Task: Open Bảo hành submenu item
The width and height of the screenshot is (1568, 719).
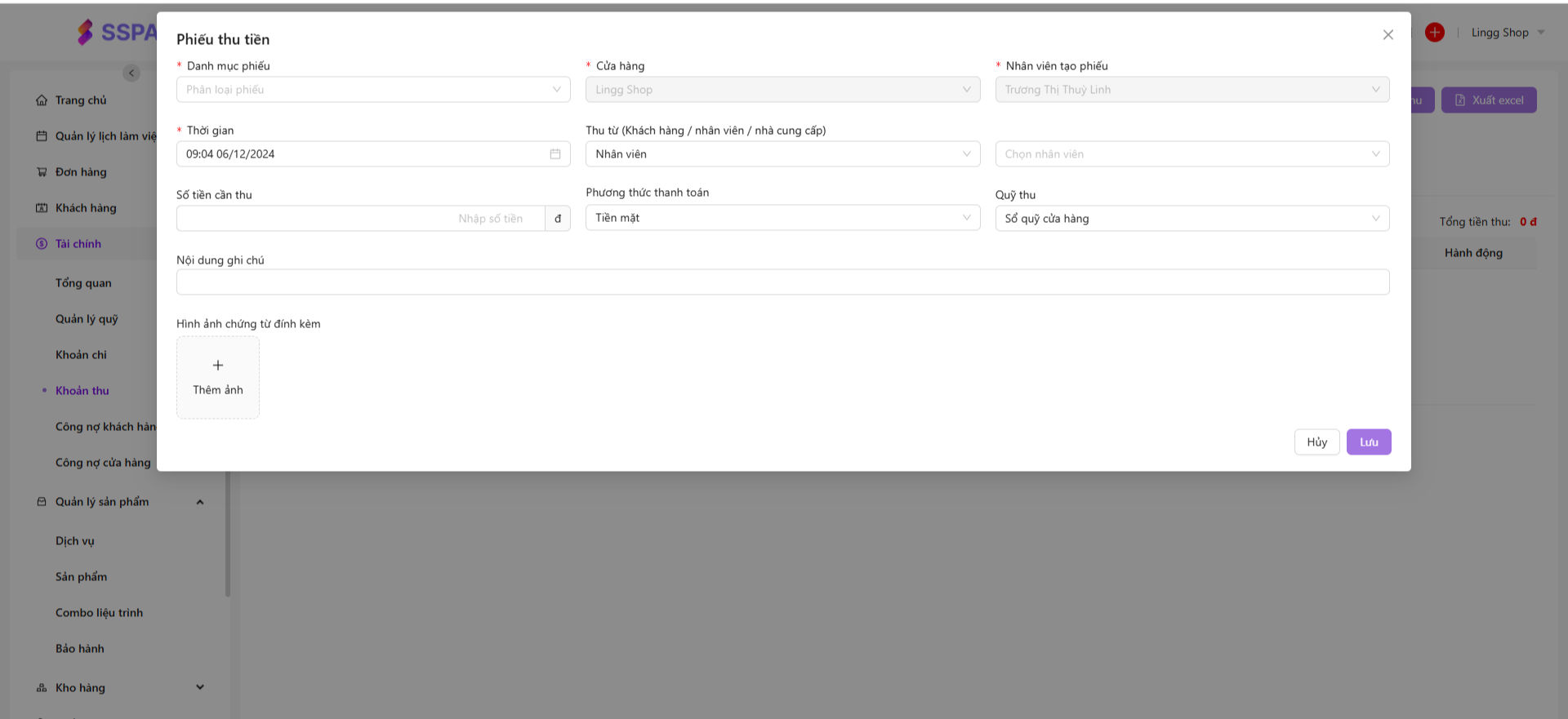Action: pyautogui.click(x=80, y=649)
